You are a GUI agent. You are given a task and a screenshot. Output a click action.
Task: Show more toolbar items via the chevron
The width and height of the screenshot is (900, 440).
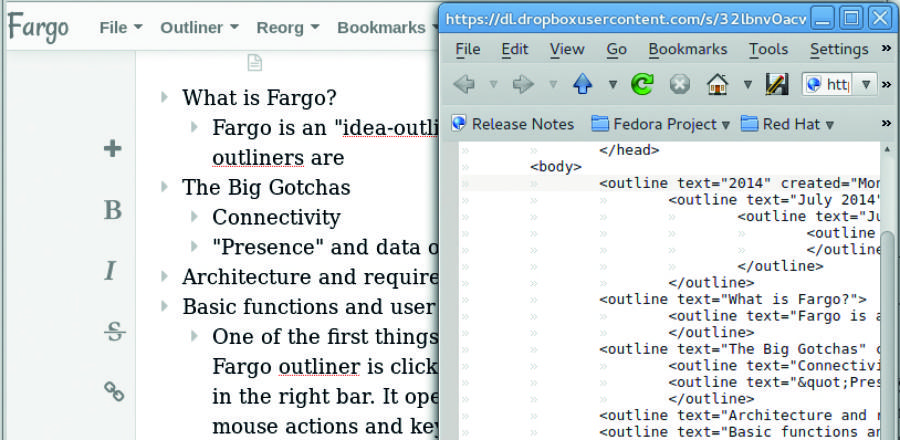point(886,85)
